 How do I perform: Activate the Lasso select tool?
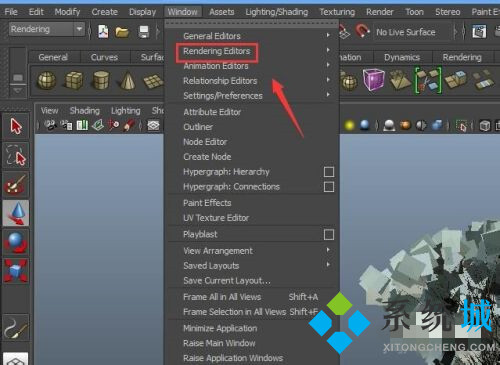16,156
